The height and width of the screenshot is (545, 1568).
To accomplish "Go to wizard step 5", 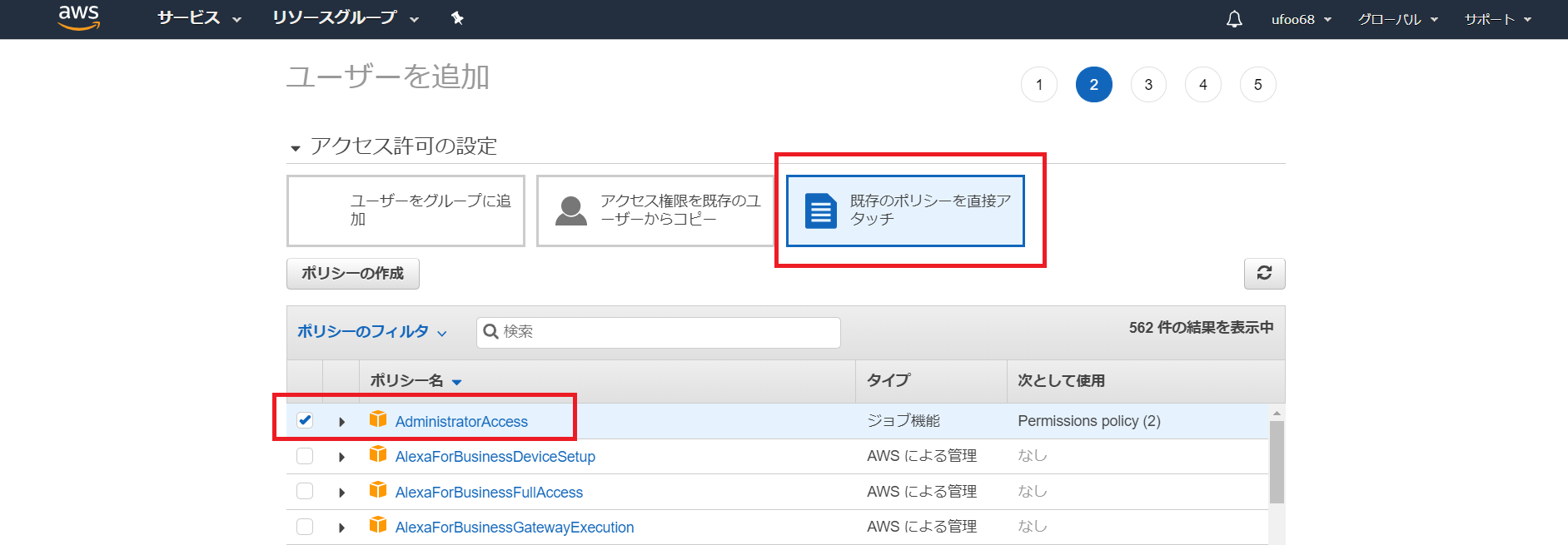I will tap(1257, 84).
